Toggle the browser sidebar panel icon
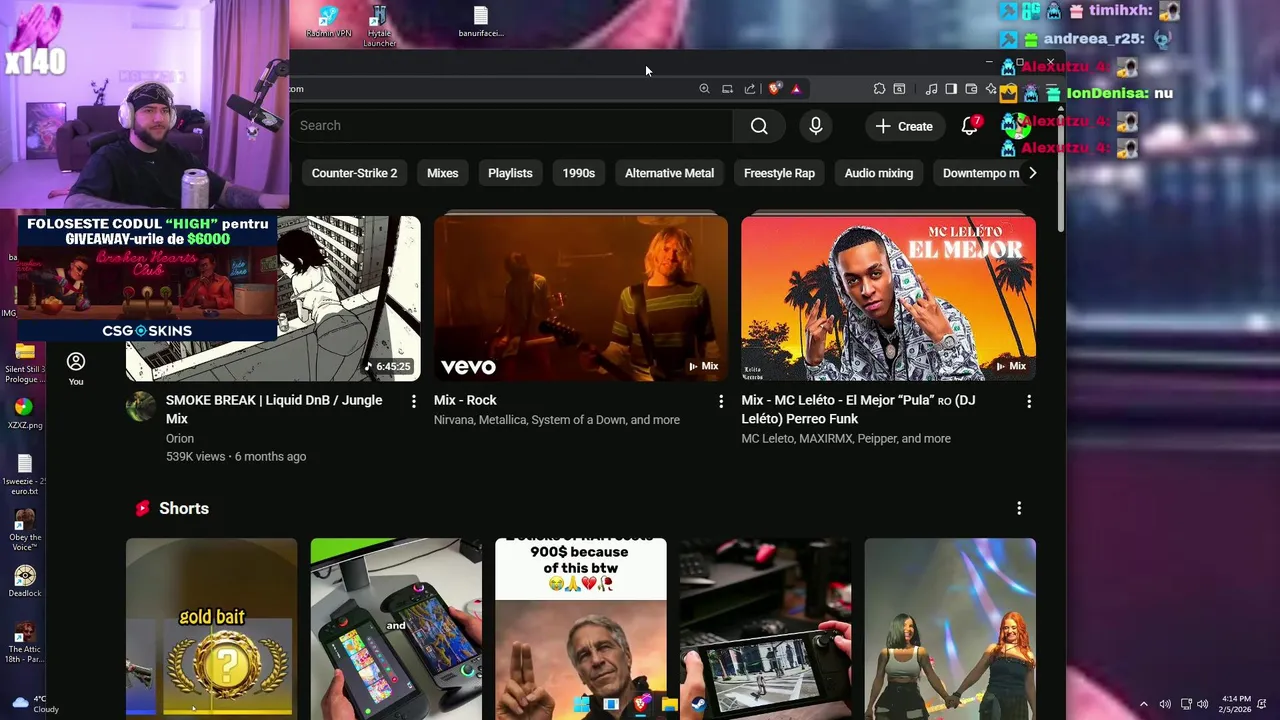 pos(951,89)
